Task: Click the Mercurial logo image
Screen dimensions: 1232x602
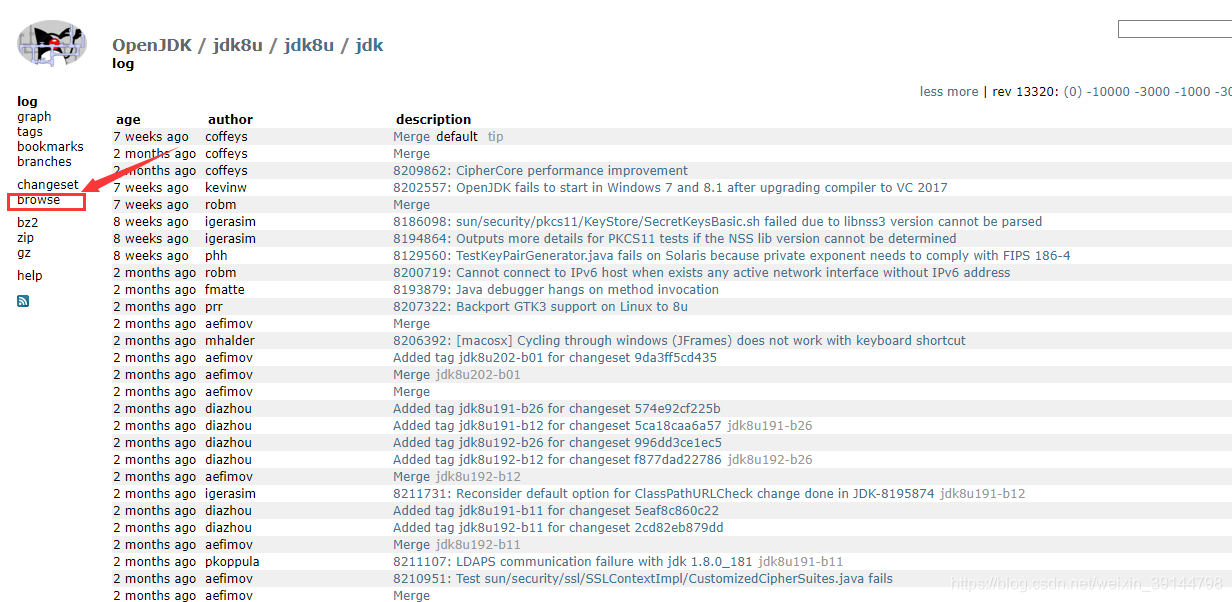Action: [52, 45]
